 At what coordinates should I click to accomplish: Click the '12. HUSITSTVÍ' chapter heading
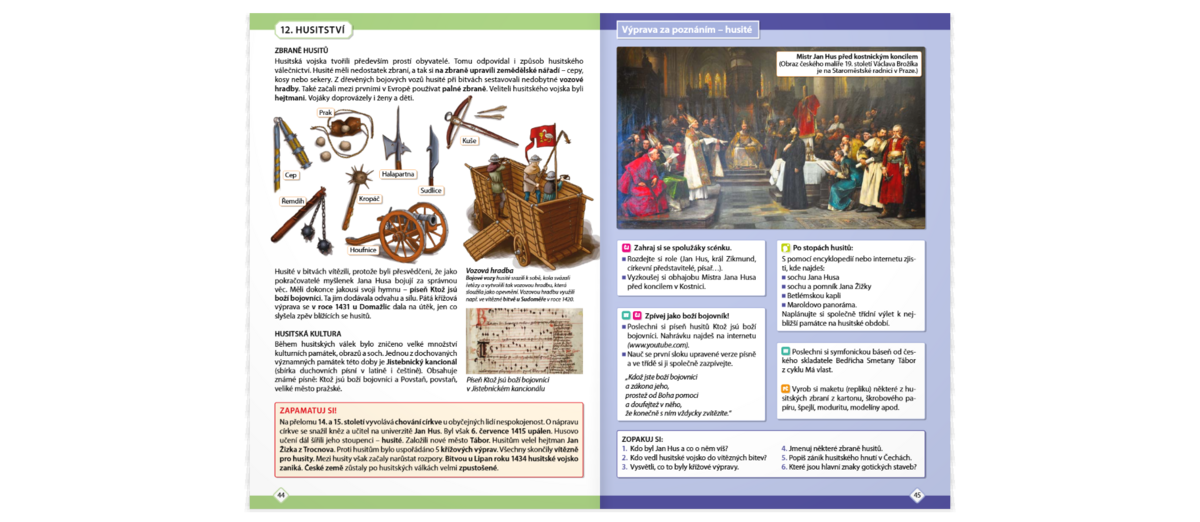click(313, 30)
